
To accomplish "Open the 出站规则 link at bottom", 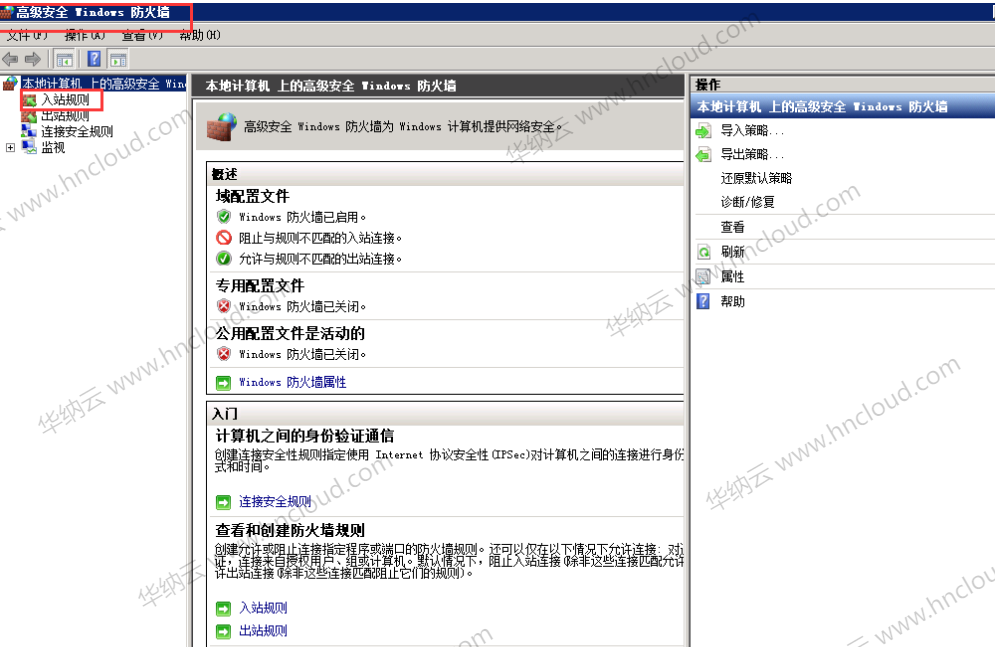I will (x=263, y=631).
